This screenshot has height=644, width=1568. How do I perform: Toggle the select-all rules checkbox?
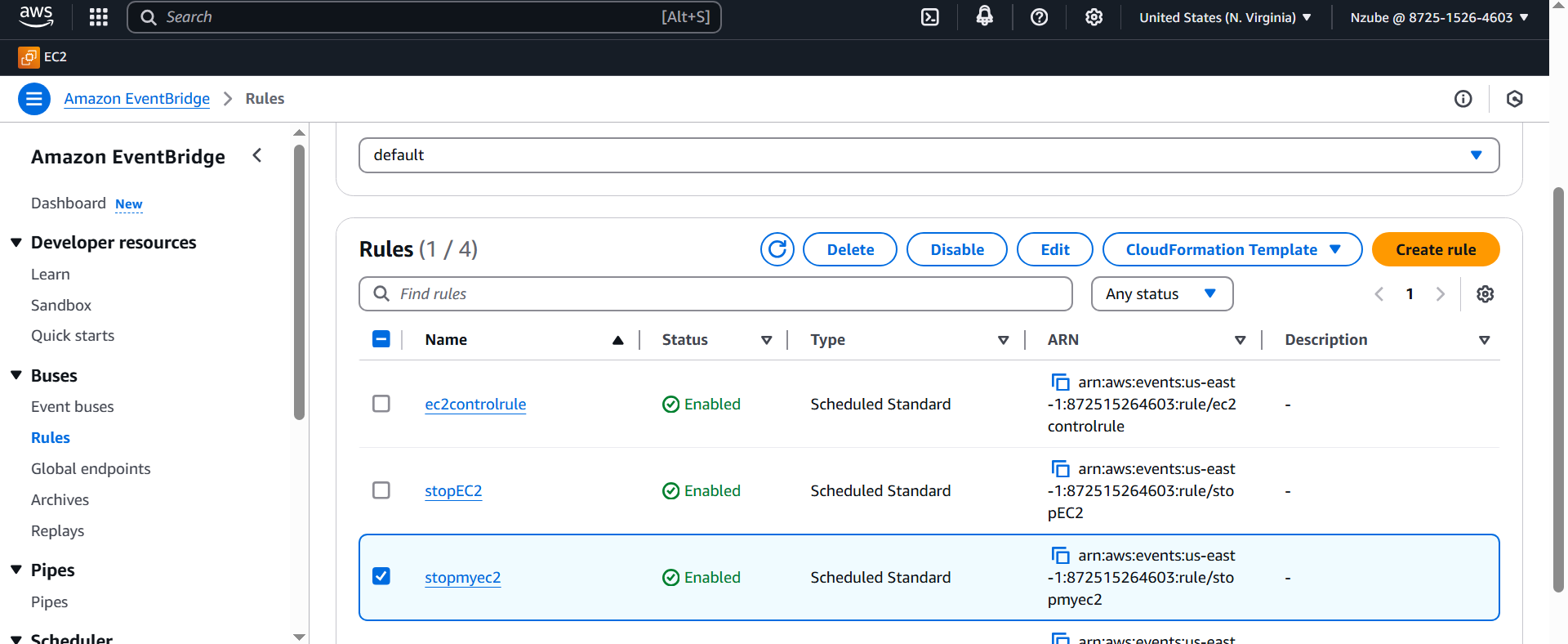coord(381,339)
